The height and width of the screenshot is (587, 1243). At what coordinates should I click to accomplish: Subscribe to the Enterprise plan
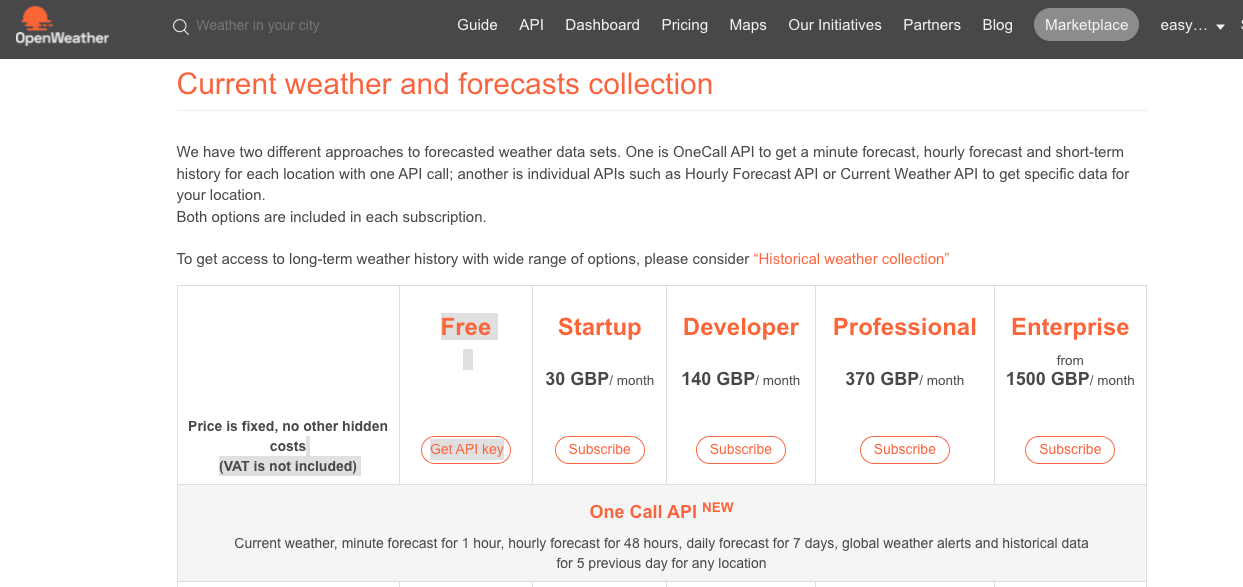(x=1070, y=450)
